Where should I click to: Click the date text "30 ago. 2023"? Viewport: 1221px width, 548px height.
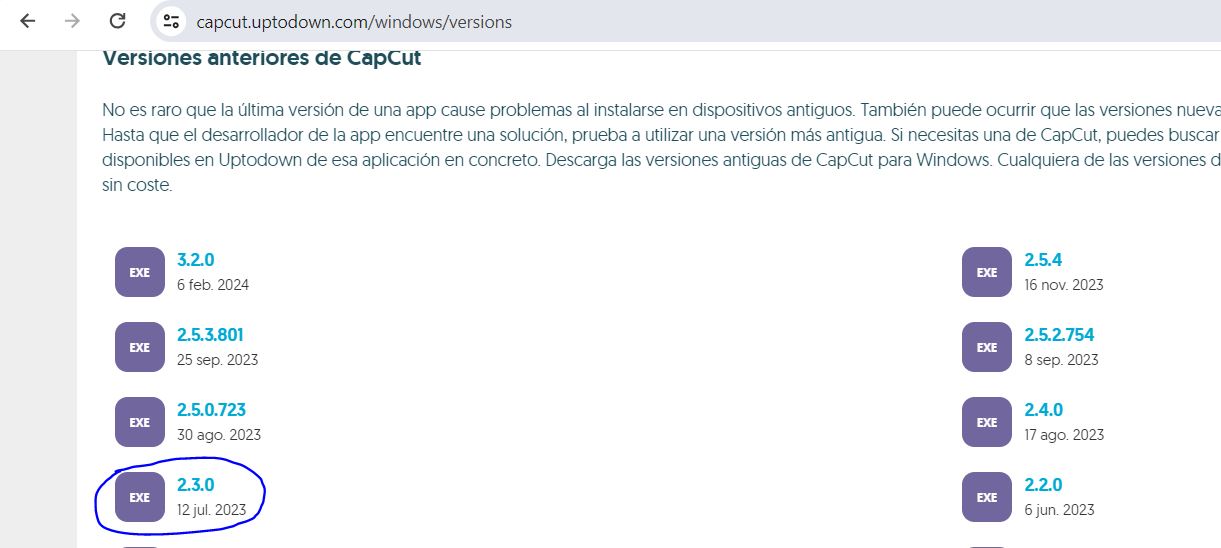(219, 435)
